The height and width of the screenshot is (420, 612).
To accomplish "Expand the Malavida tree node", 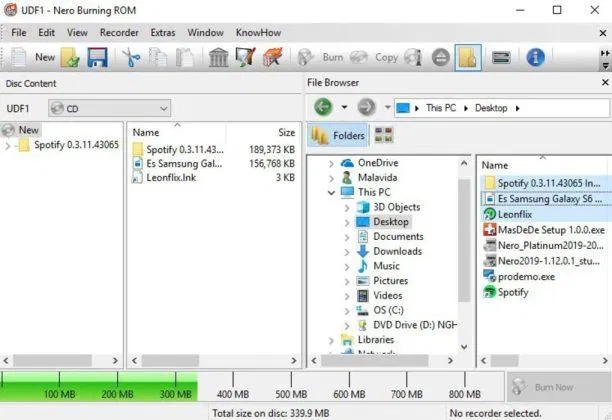I will tap(331, 178).
